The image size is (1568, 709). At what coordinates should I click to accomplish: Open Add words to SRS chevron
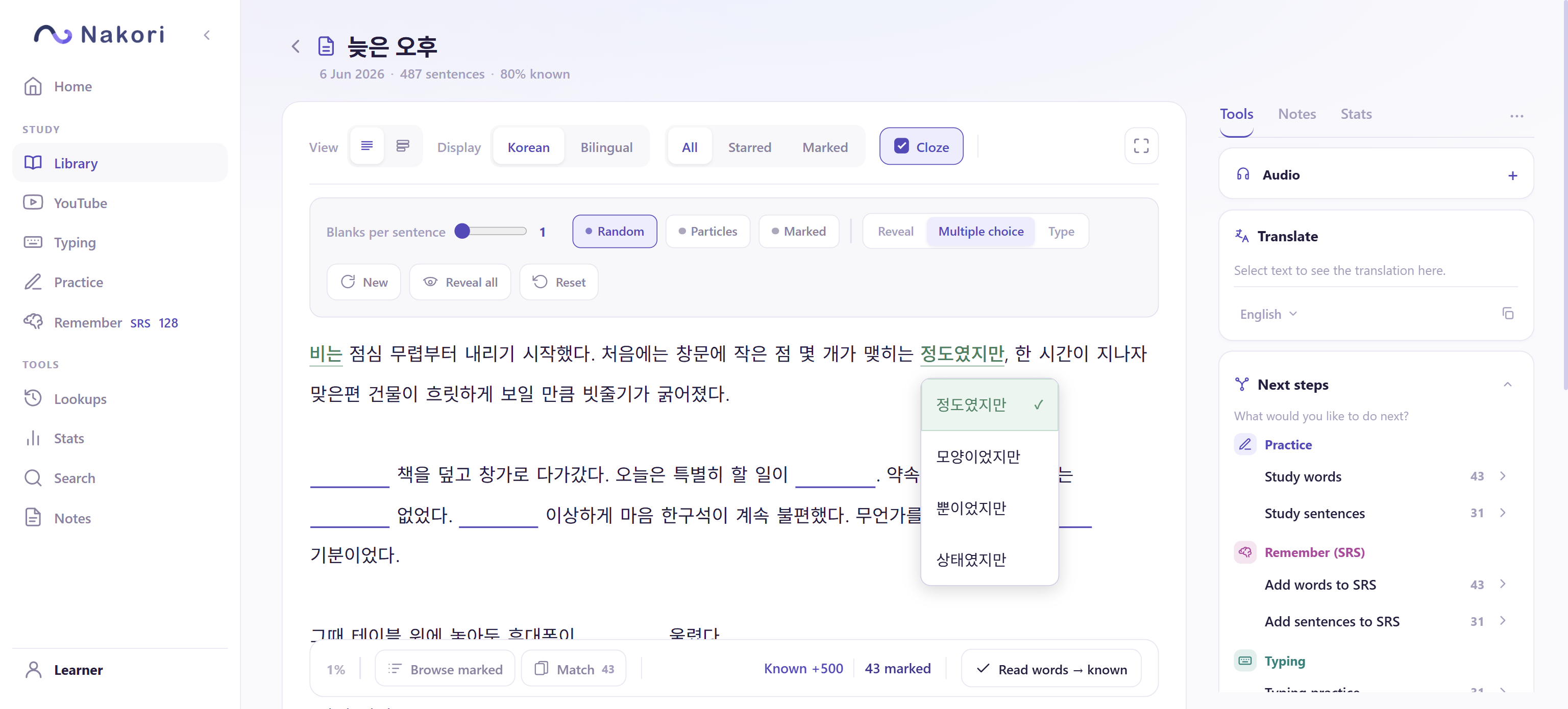[x=1503, y=584]
